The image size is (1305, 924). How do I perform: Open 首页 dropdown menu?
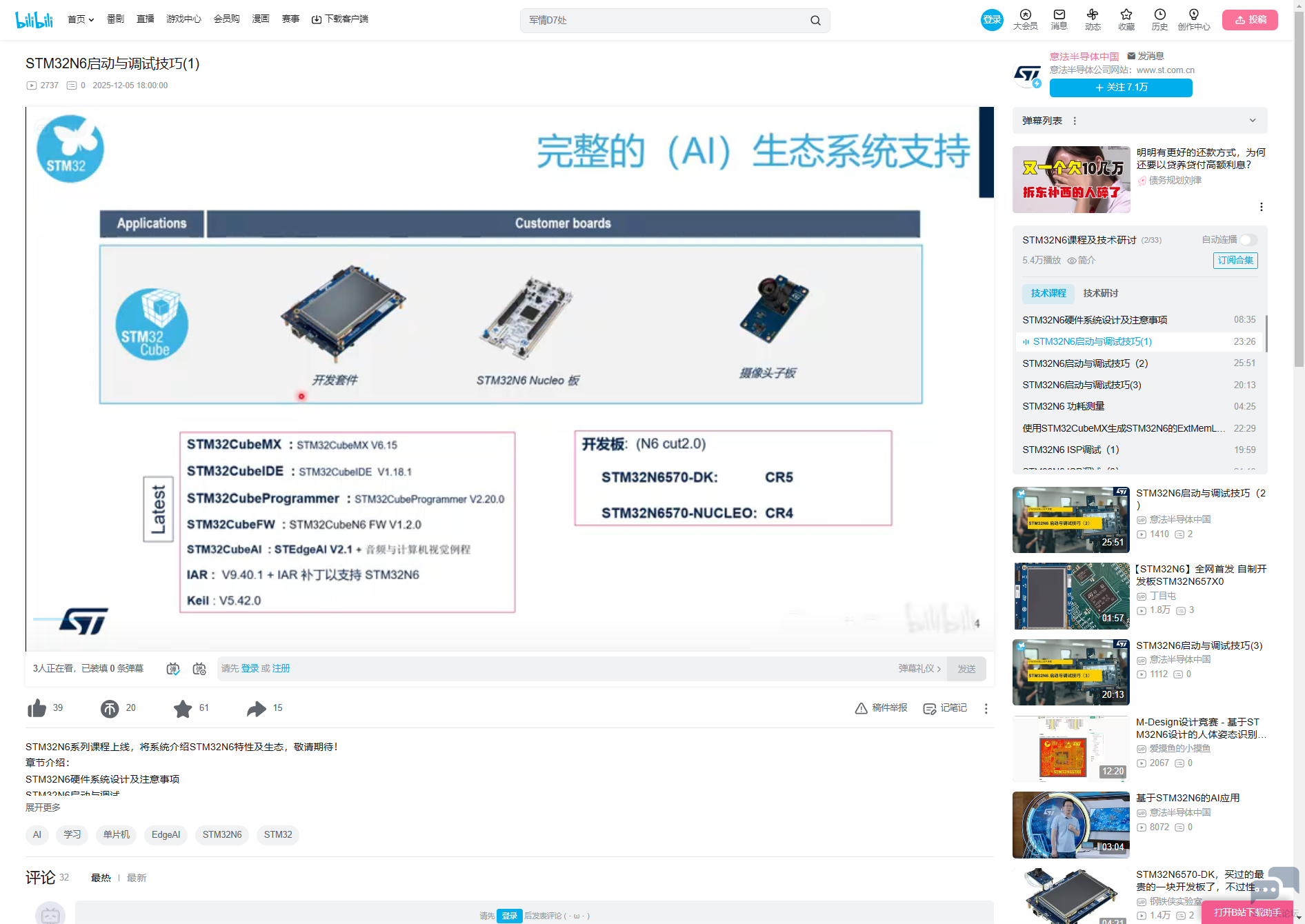(x=81, y=19)
